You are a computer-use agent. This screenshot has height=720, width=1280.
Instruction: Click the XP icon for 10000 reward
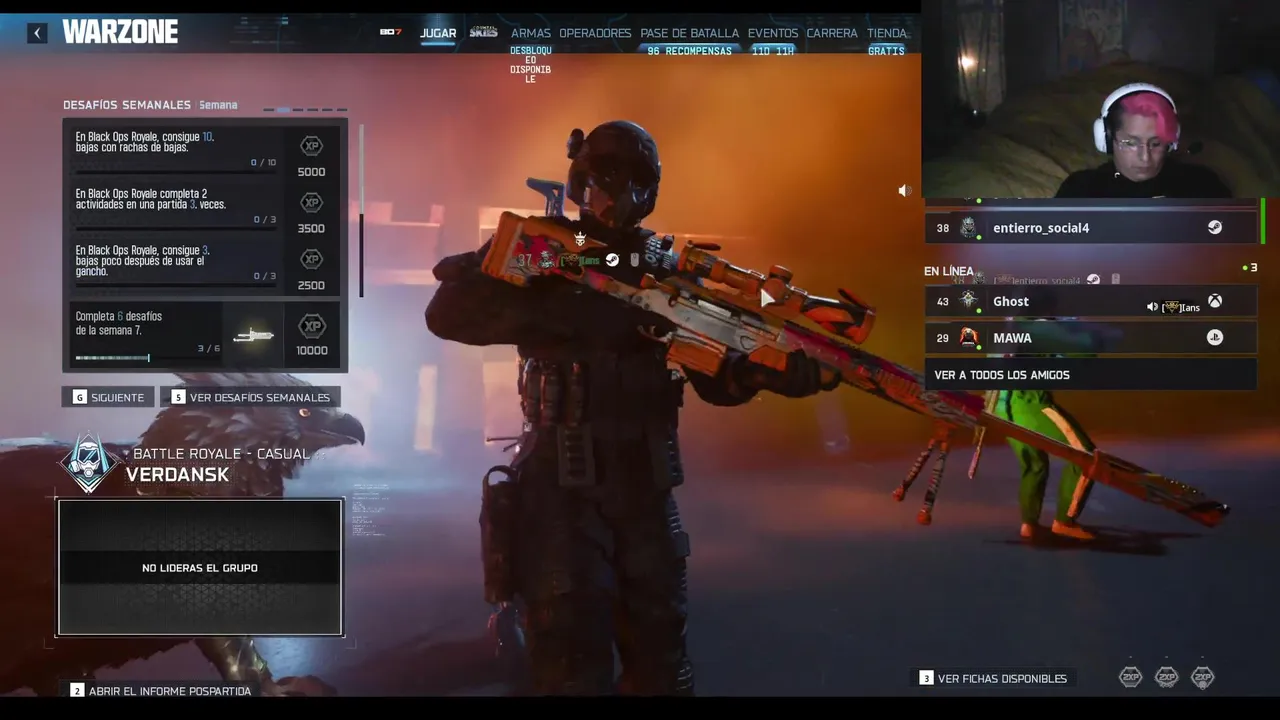312,326
